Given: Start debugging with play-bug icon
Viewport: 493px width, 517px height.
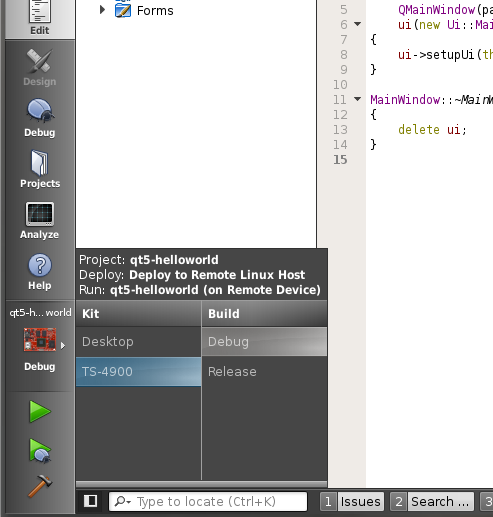Looking at the screenshot, I should click(x=40, y=451).
